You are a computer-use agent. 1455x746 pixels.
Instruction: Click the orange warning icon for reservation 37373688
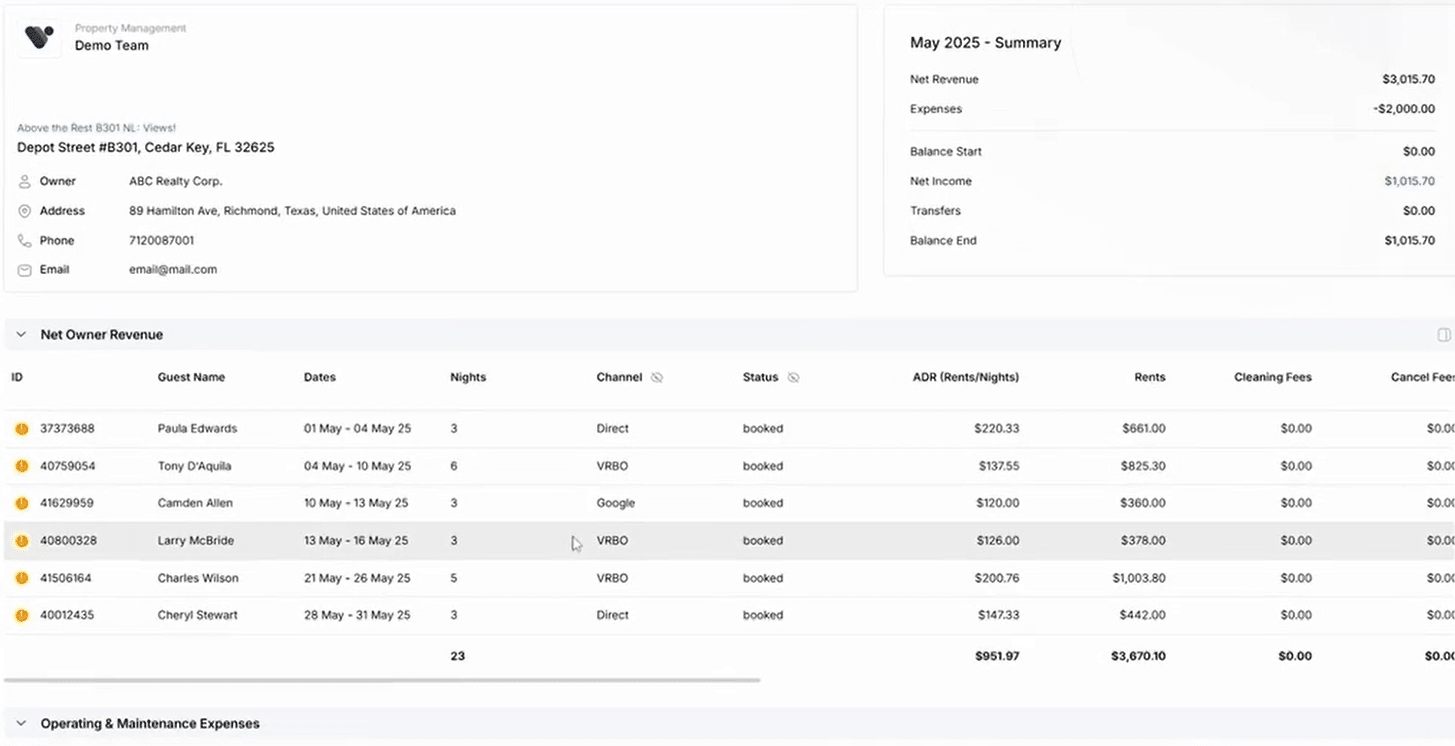21,429
